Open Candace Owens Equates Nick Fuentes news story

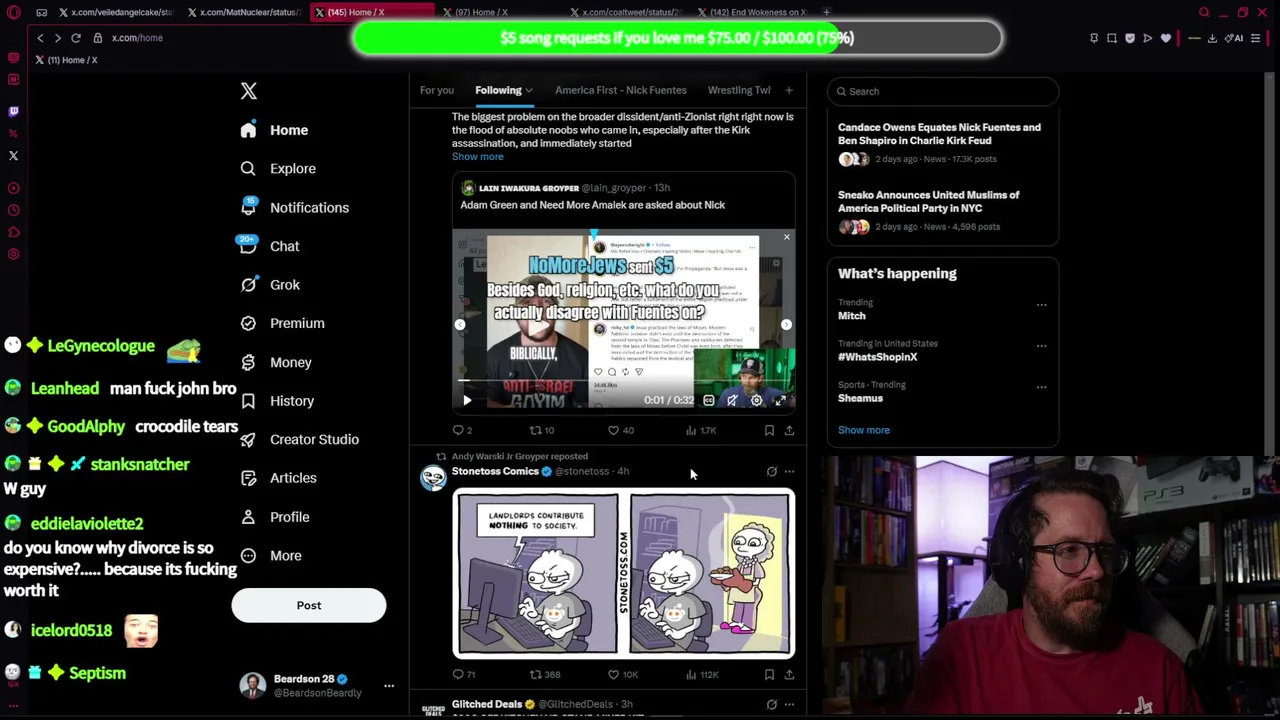[943, 144]
